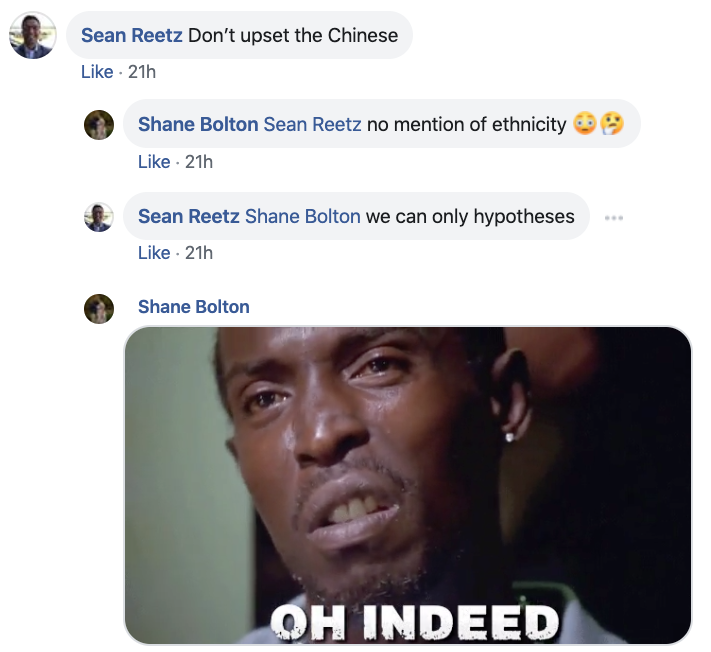Click the thinking face emoji in reply
The width and height of the screenshot is (711, 652).
(x=612, y=124)
